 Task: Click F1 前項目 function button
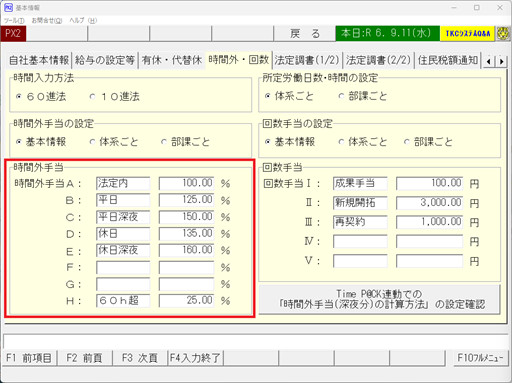[x=29, y=358]
